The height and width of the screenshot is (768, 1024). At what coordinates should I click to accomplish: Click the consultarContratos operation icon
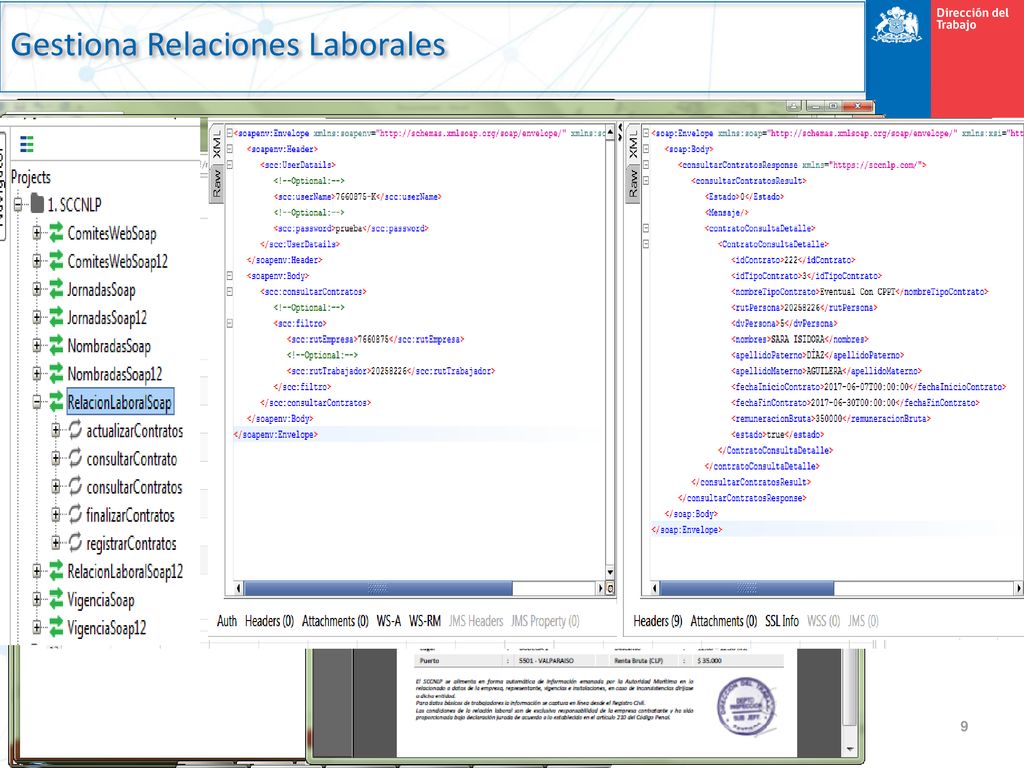pos(76,486)
